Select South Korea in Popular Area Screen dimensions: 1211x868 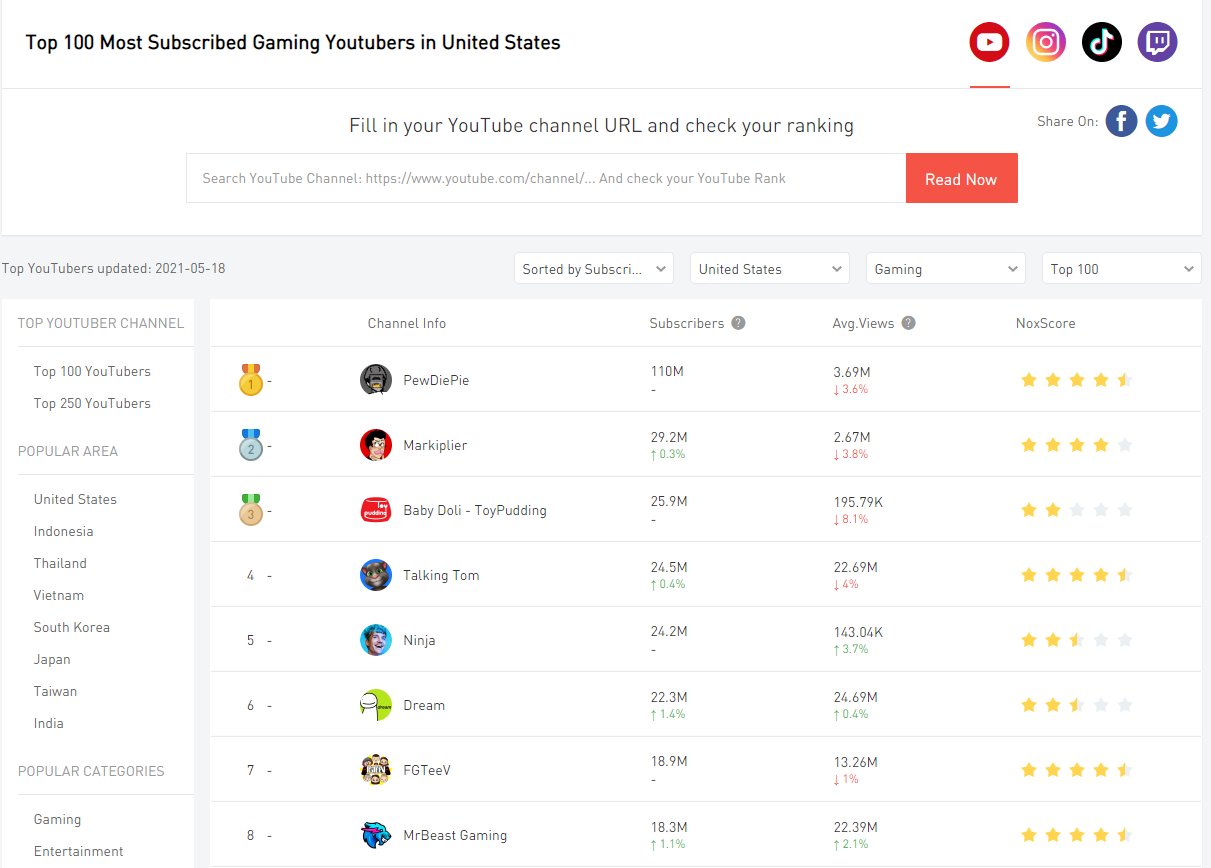click(x=72, y=627)
